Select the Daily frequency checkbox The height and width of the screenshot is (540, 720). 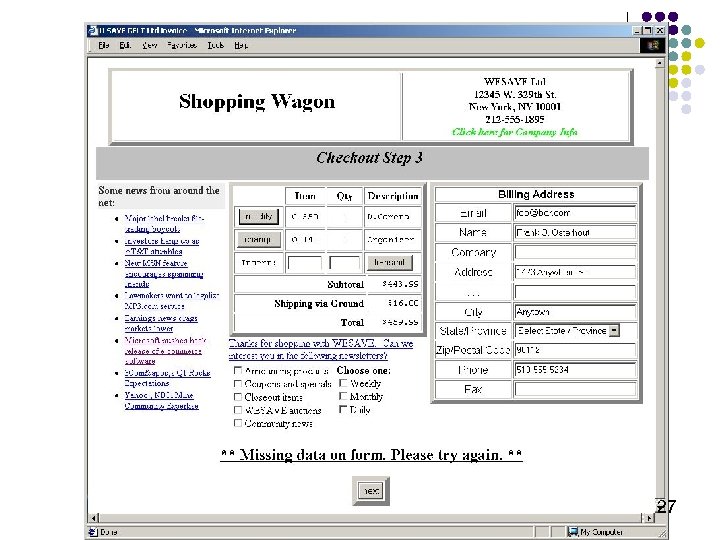[x=343, y=409]
